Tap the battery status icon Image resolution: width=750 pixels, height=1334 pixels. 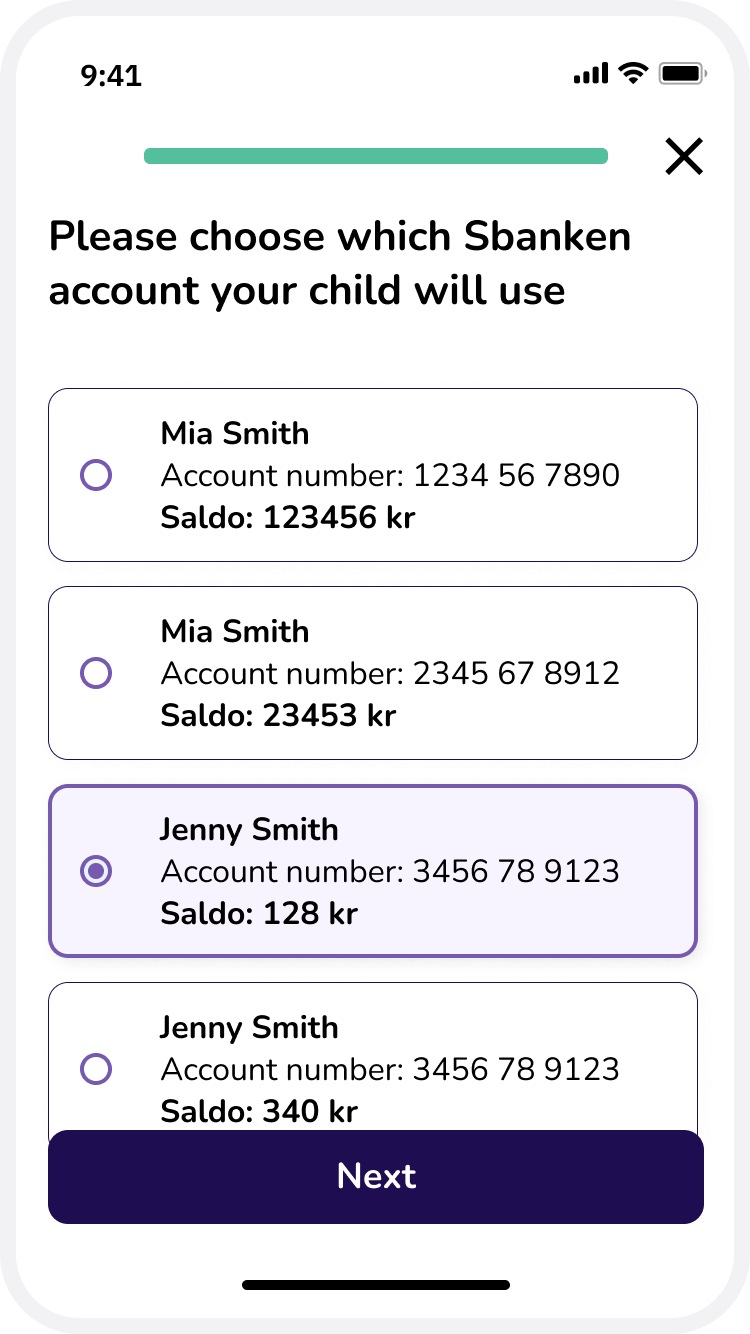[x=684, y=73]
